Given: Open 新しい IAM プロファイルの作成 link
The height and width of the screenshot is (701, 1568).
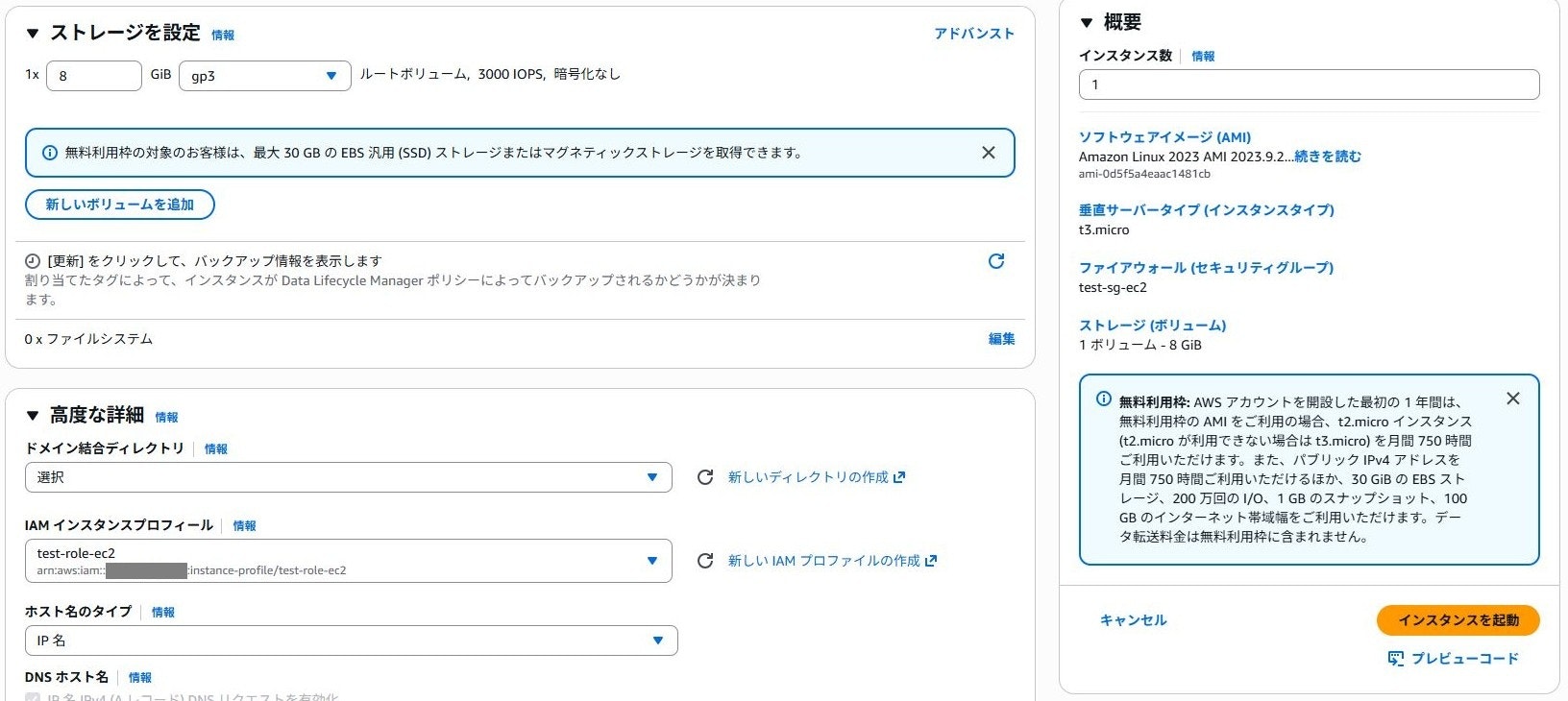Looking at the screenshot, I should [824, 561].
